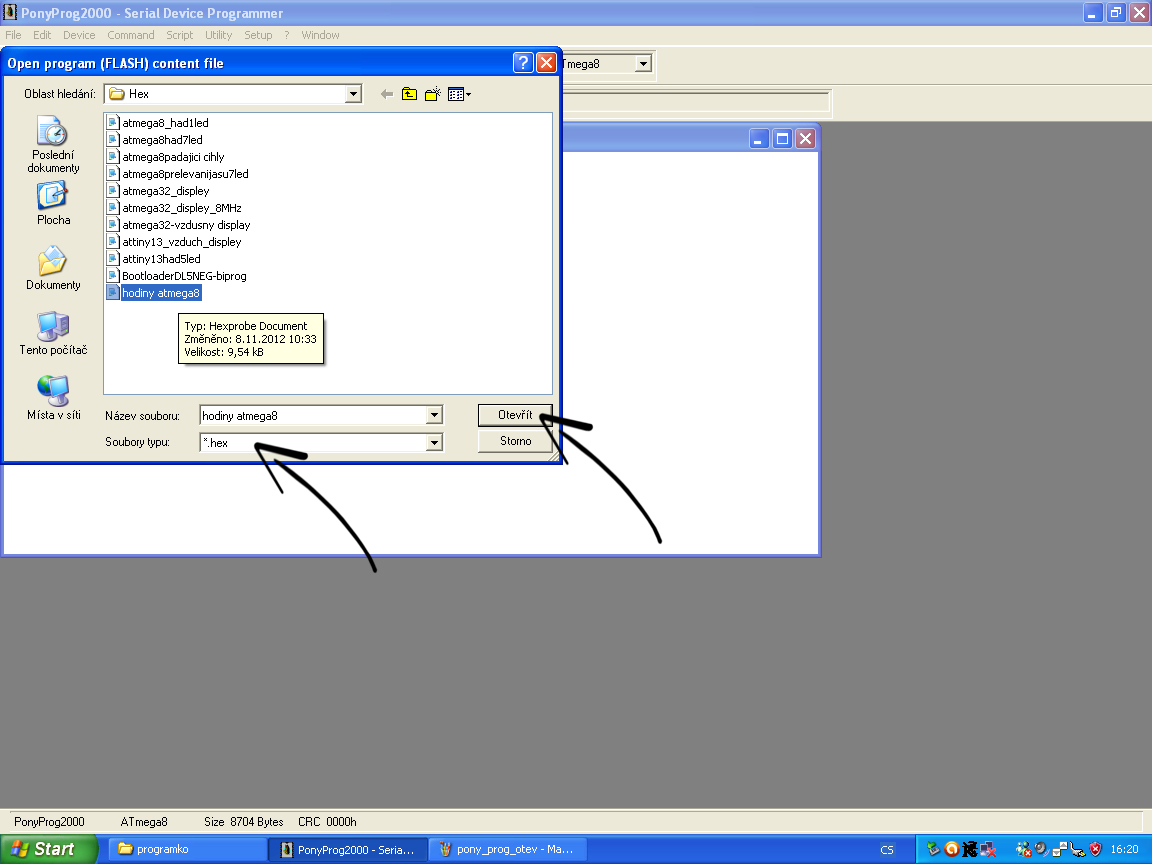The width and height of the screenshot is (1152, 864).
Task: Open the ? help menu
Action: coord(287,35)
